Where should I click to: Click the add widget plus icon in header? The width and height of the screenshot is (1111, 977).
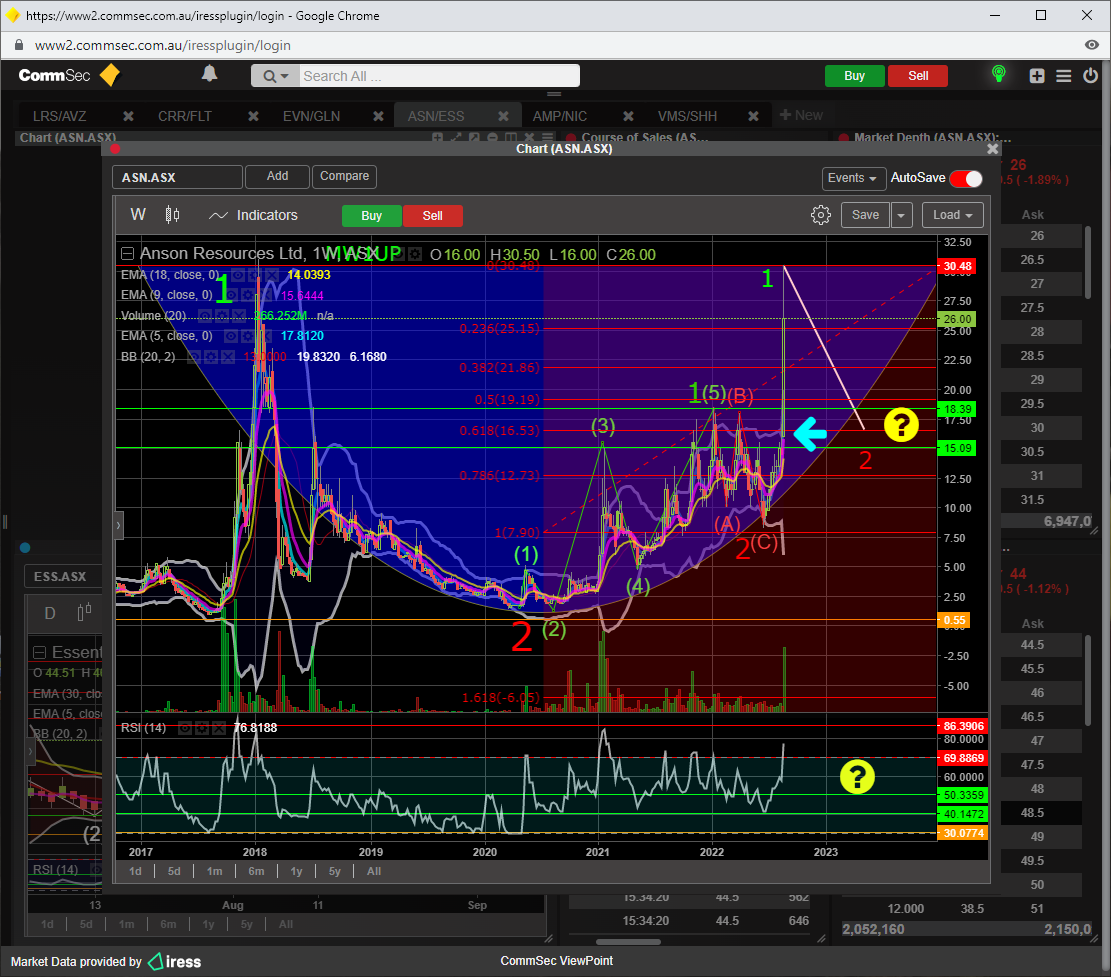1037,76
